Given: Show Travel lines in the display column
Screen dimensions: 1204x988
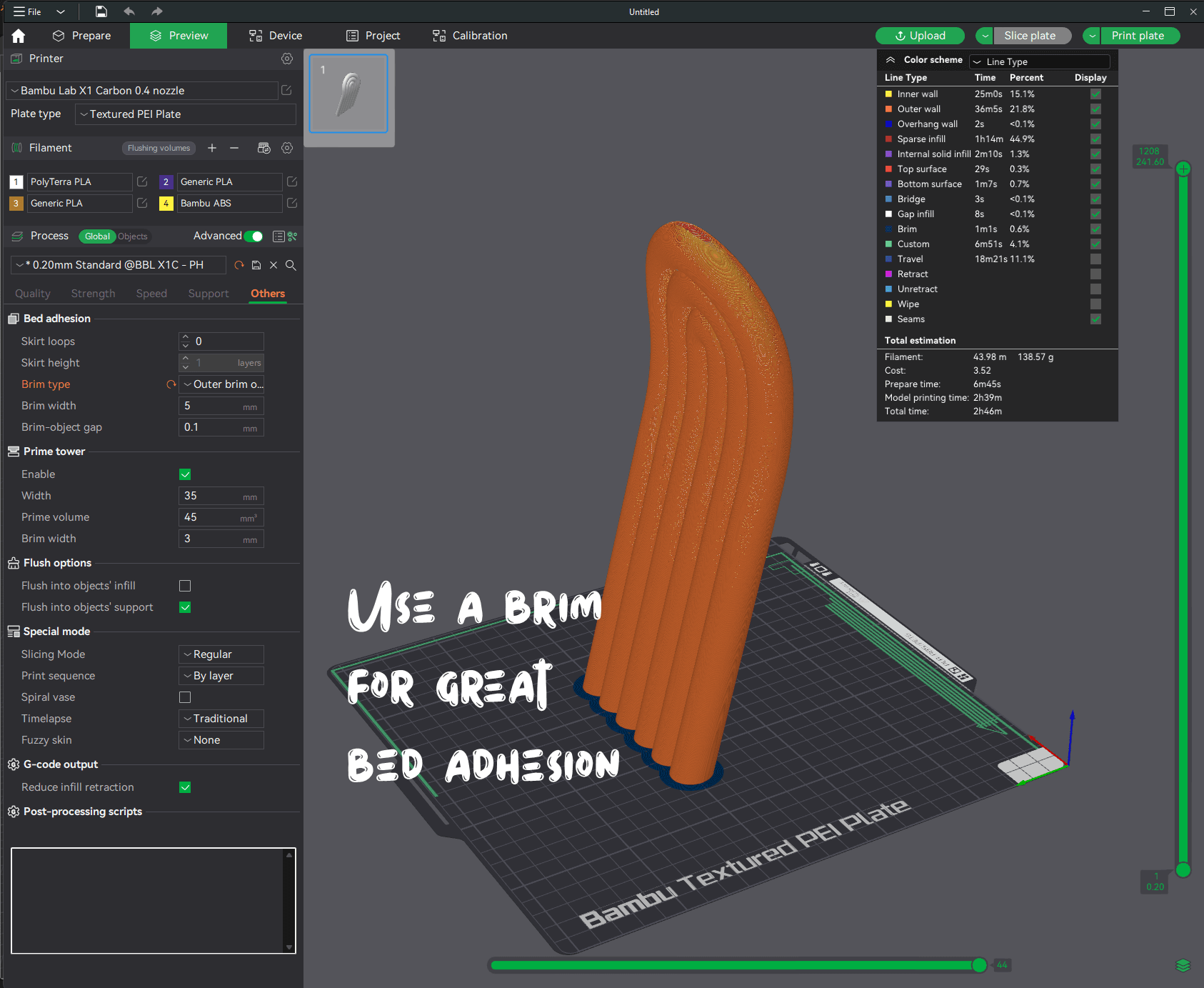Looking at the screenshot, I should point(1095,259).
